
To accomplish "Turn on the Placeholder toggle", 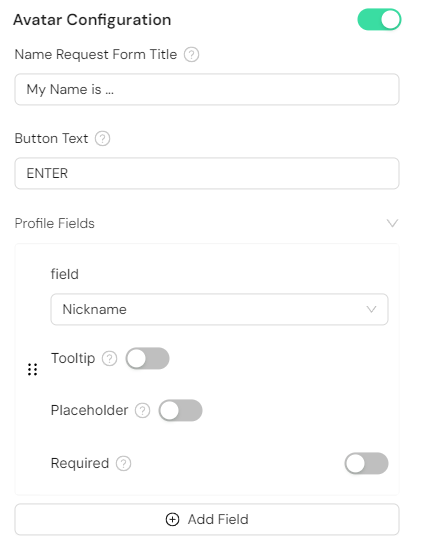I will tap(181, 410).
